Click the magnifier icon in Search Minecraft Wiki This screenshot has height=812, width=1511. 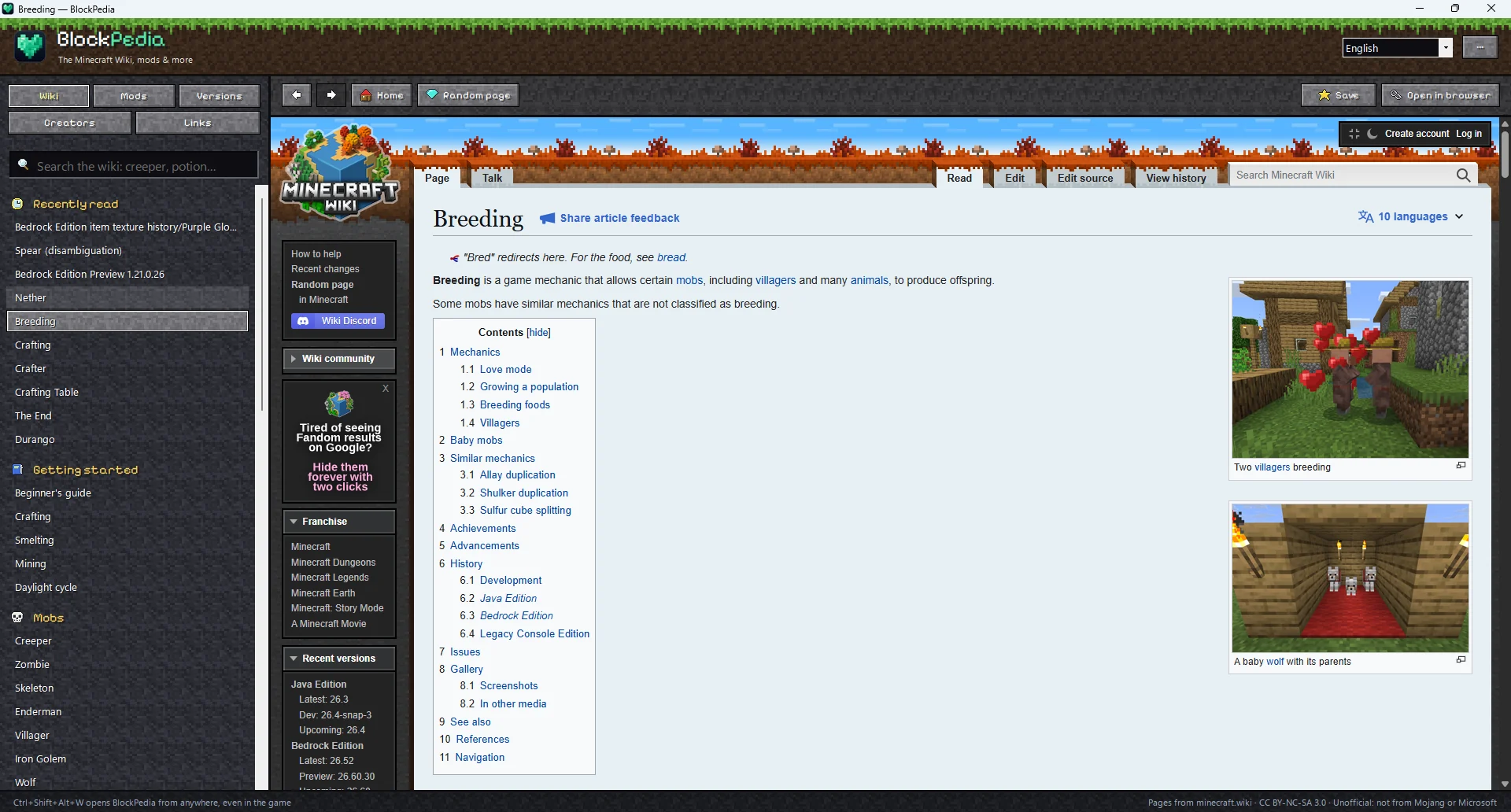click(x=1463, y=175)
